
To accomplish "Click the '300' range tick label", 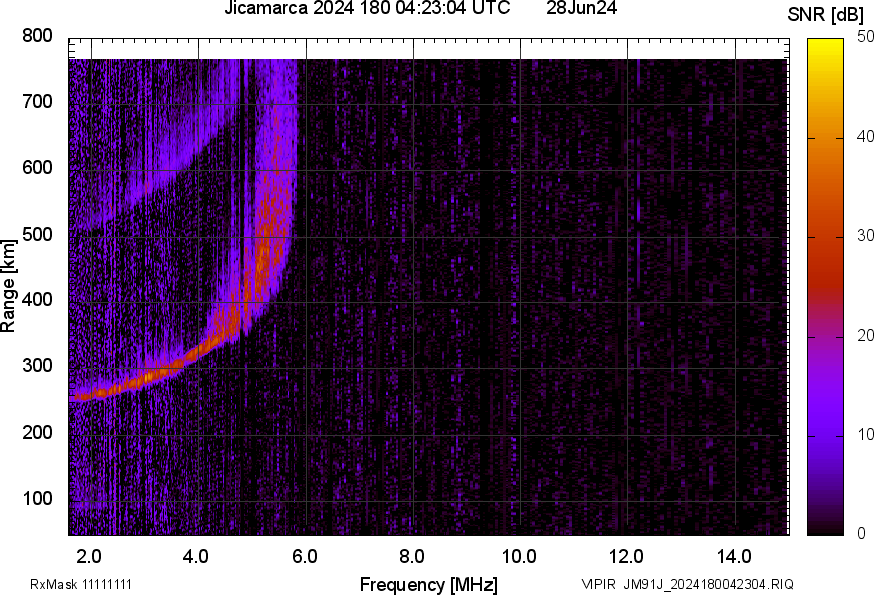I will point(37,366).
